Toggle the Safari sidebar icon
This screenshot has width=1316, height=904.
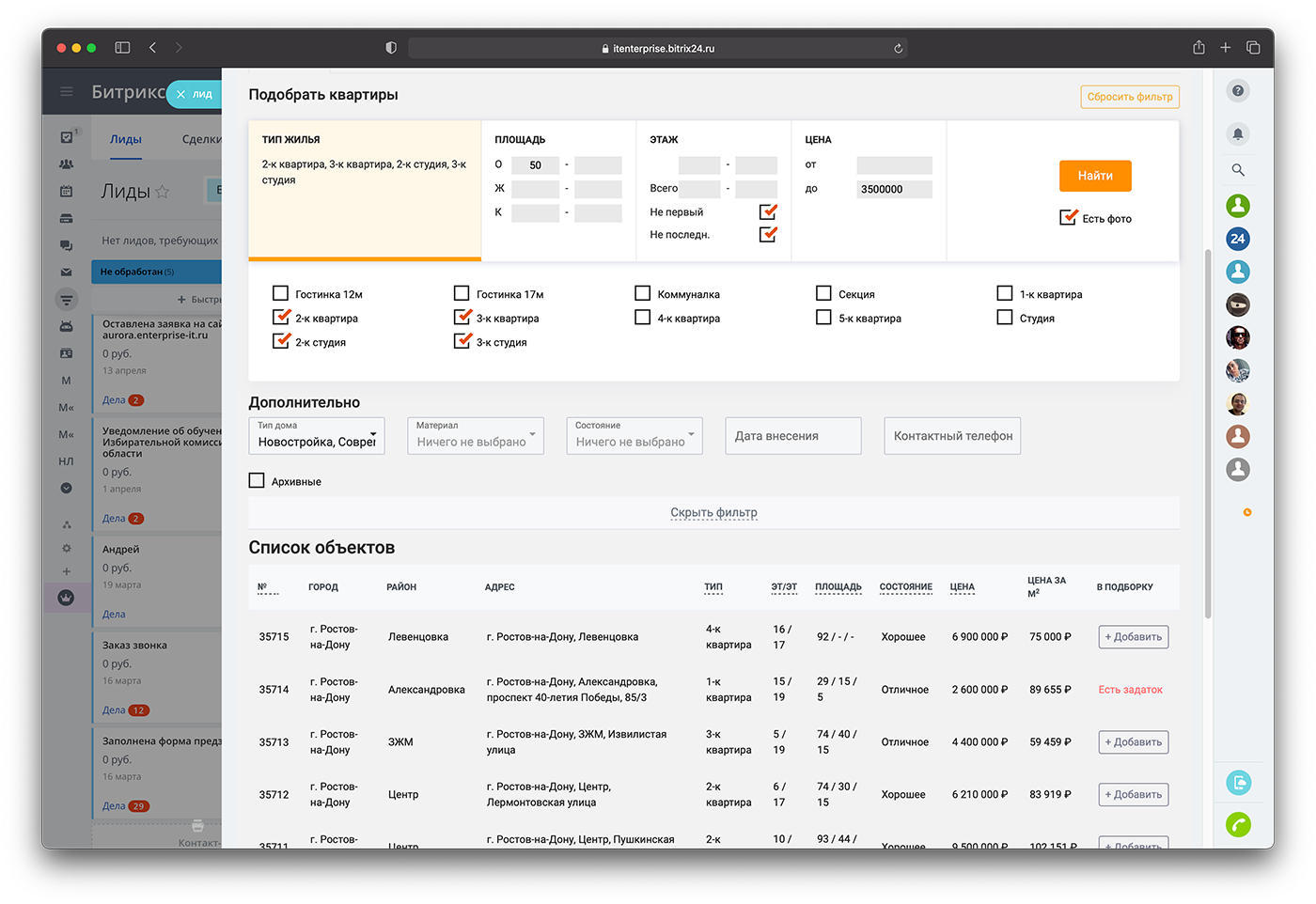pos(122,48)
